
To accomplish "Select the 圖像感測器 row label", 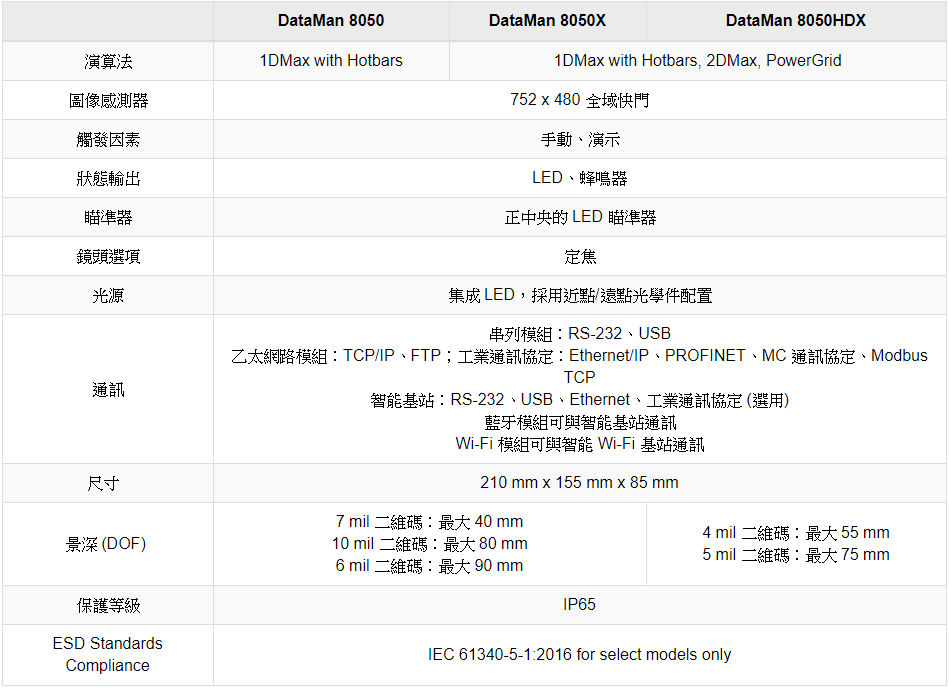I will click(x=108, y=100).
